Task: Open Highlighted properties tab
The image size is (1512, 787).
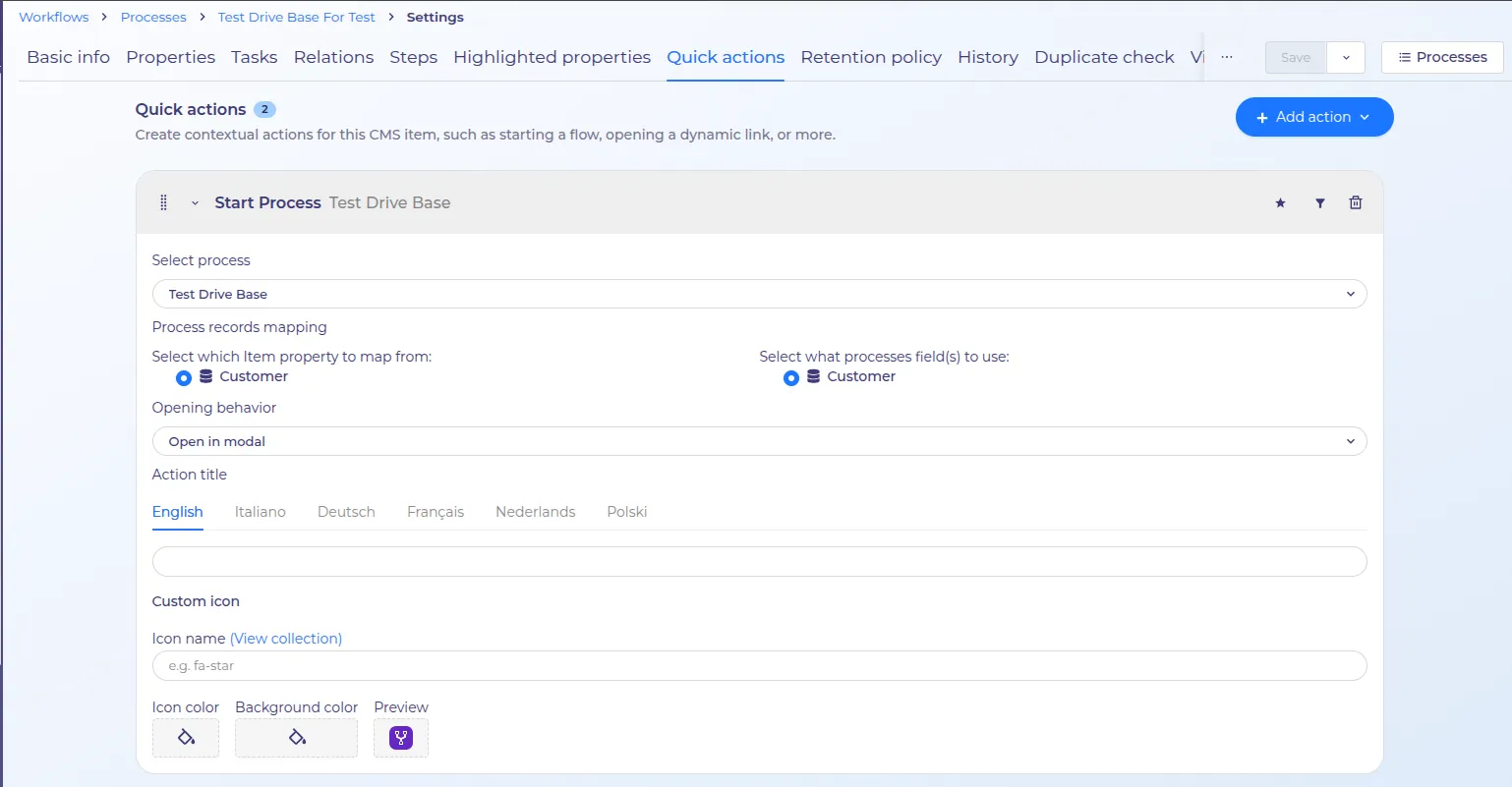Action: click(552, 57)
